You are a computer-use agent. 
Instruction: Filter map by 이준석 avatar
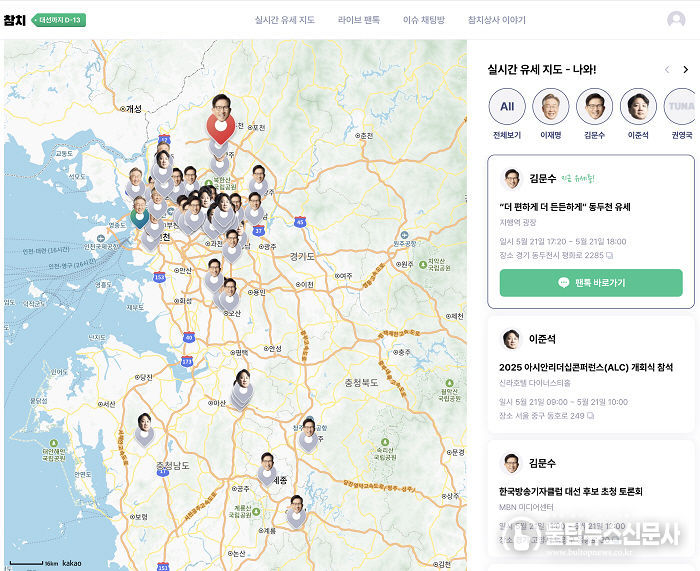click(x=638, y=106)
